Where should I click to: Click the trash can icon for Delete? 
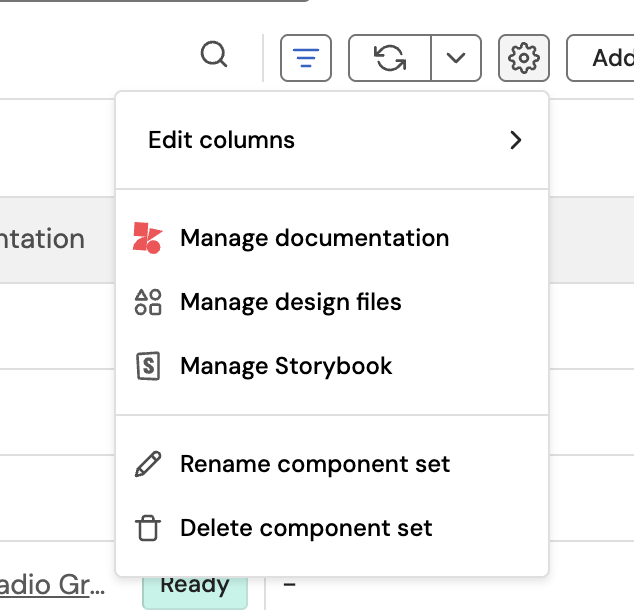(148, 528)
